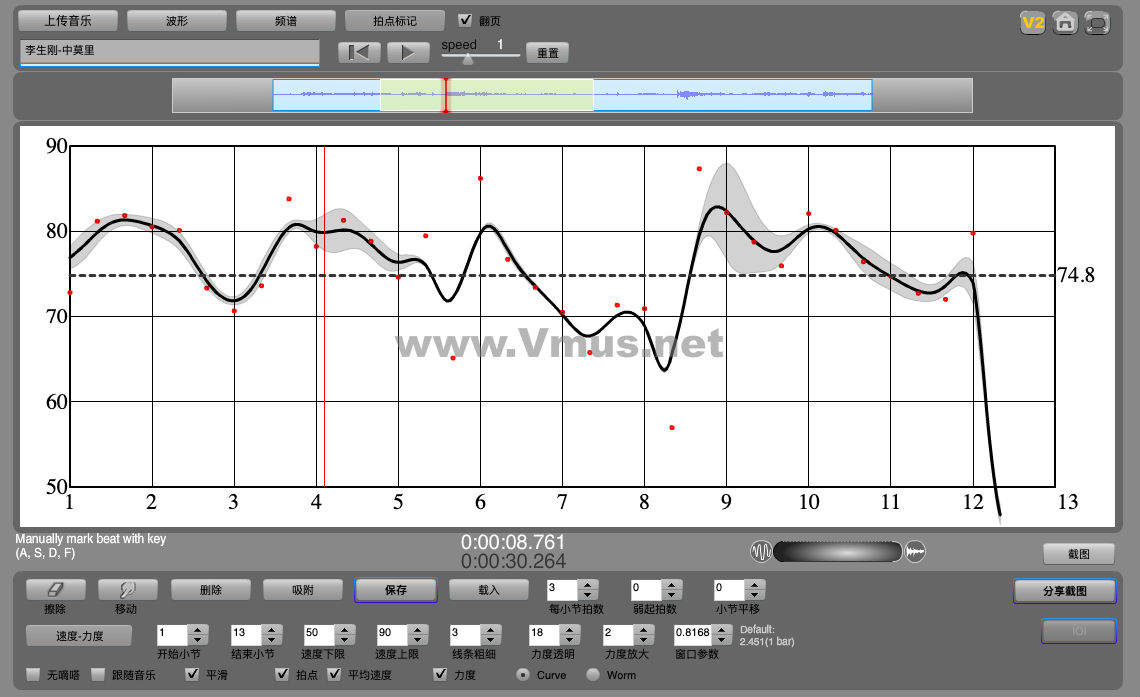The width and height of the screenshot is (1140, 697).
Task: Click the large waveform icon right of zoom bar
Action: pyautogui.click(x=915, y=552)
